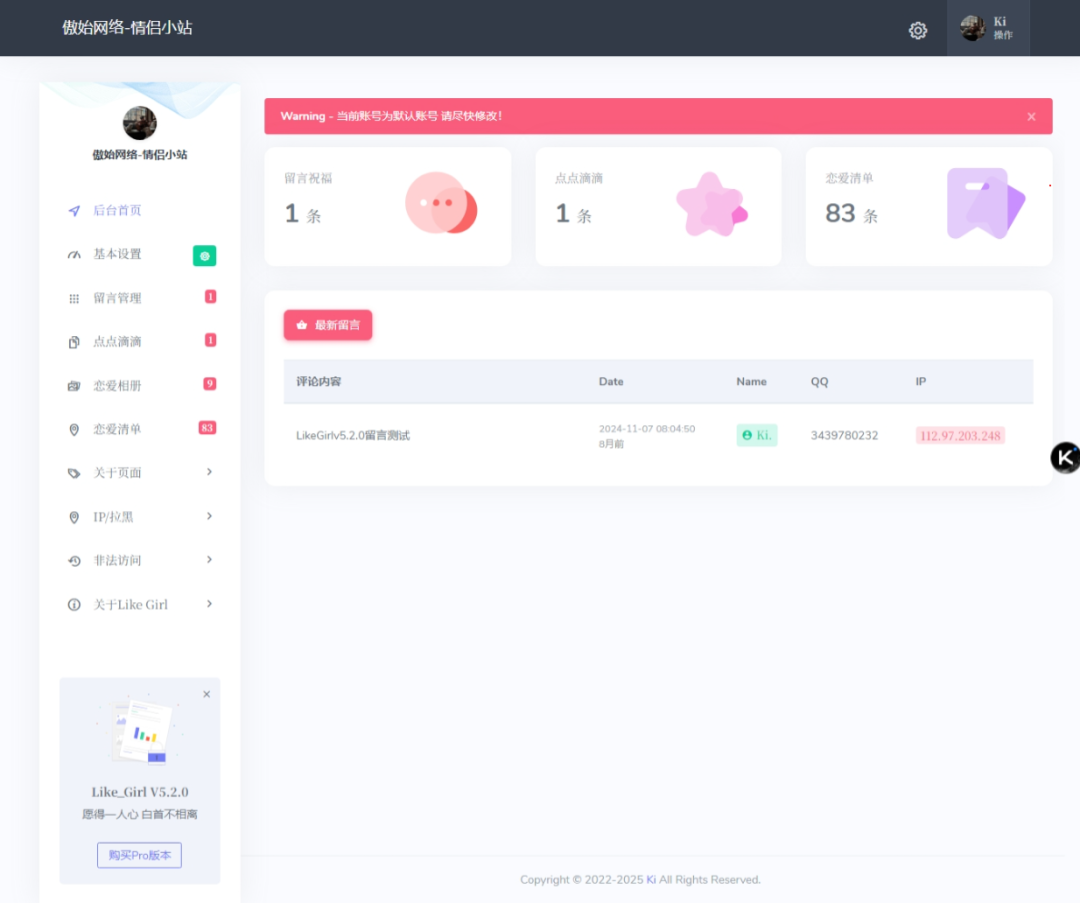The height and width of the screenshot is (903, 1080).
Task: Click the 购买Pro版本 button
Action: coord(139,855)
